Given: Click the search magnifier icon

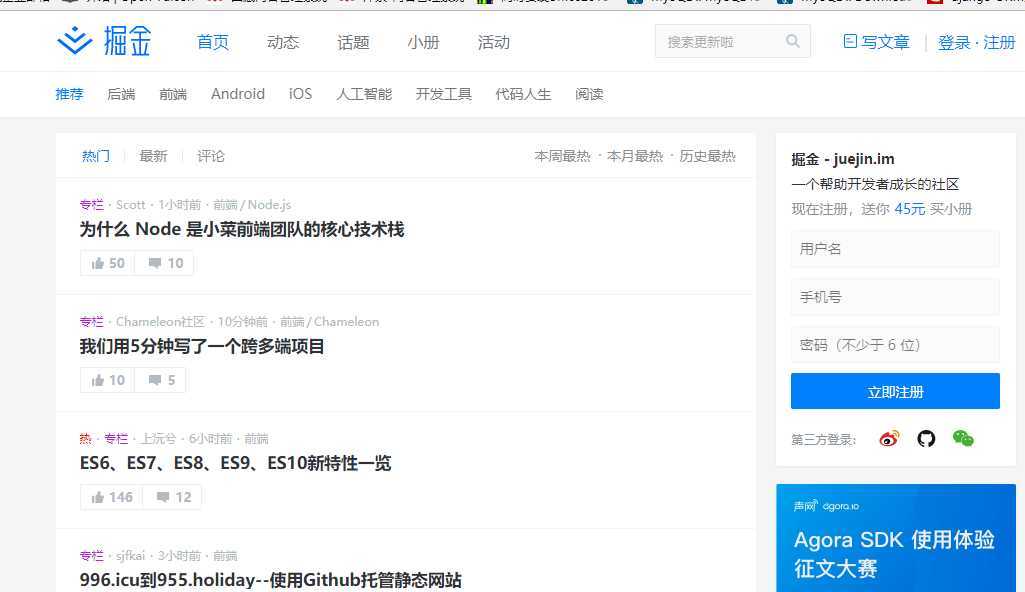Looking at the screenshot, I should pos(792,41).
